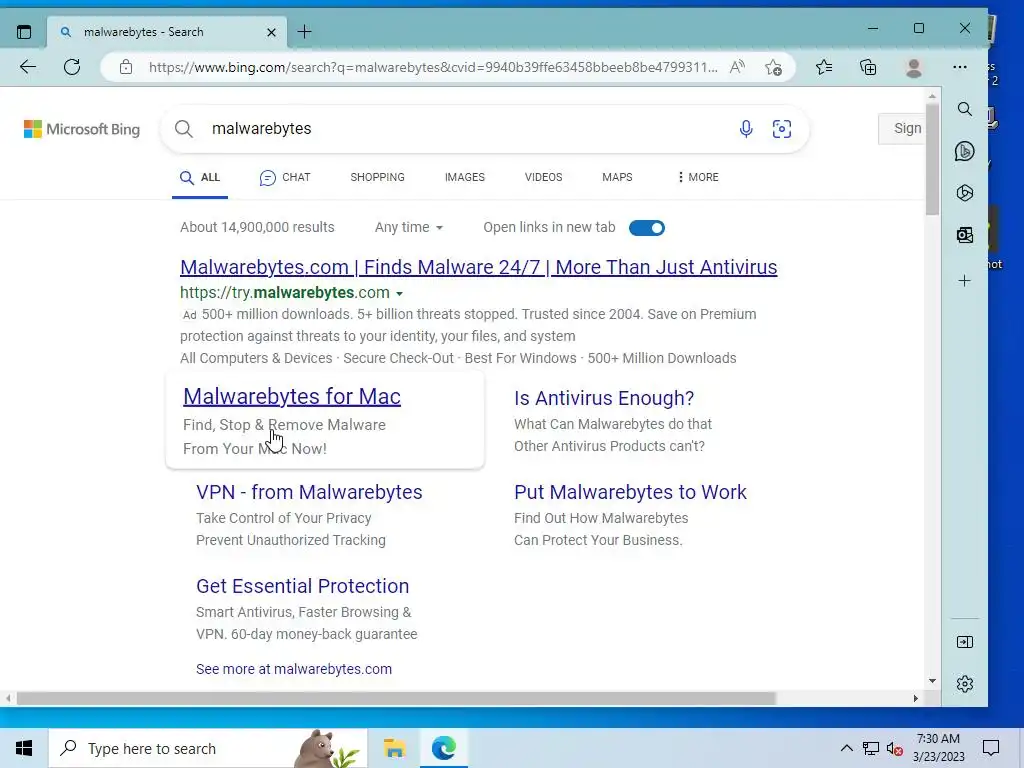This screenshot has width=1024, height=768.
Task: Open the notification center
Action: [x=991, y=748]
